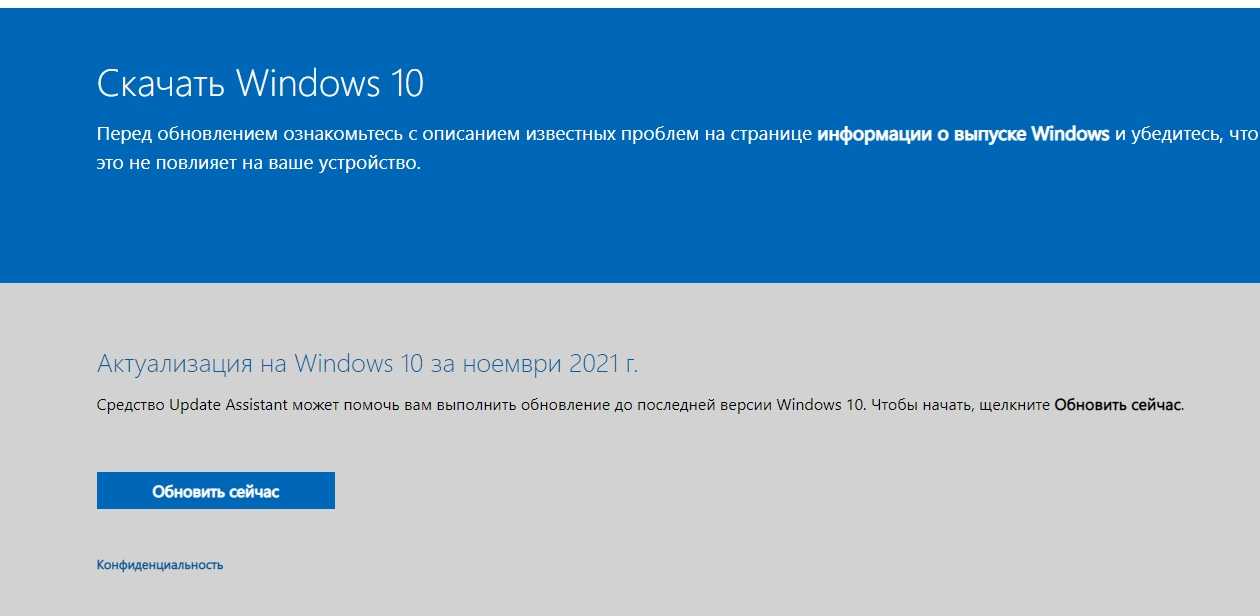Select the "Актуализация на Windows 10" section heading
This screenshot has height=616, width=1260.
[261, 363]
